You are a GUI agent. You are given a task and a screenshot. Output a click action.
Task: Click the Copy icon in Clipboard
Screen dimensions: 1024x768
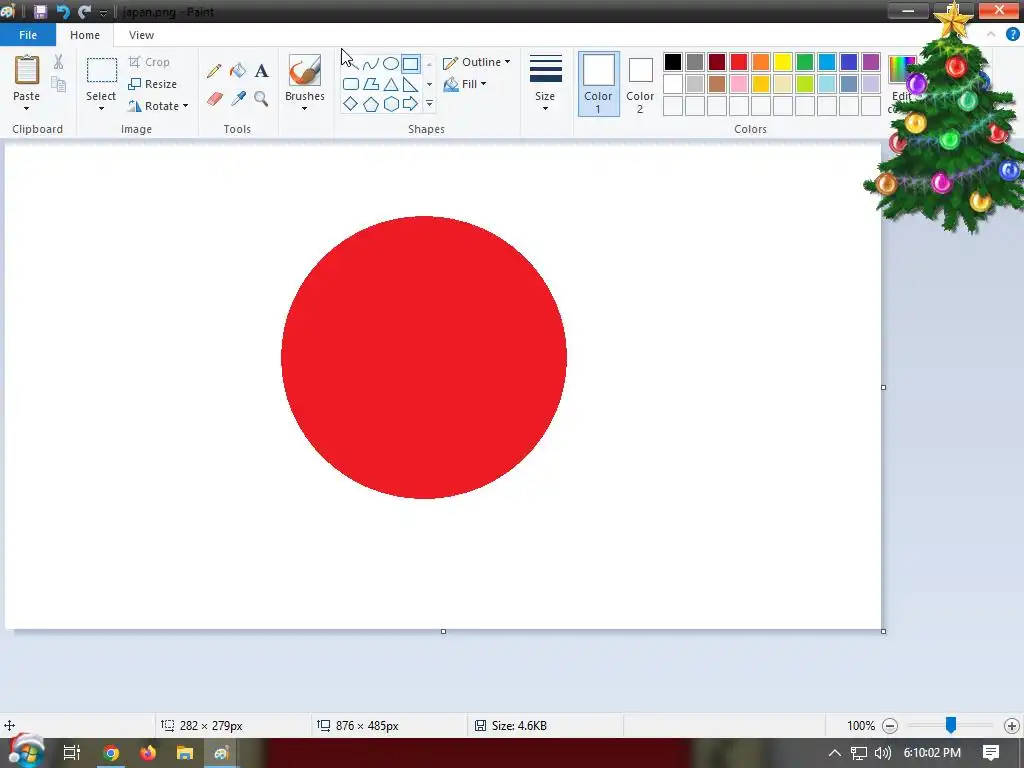point(59,84)
